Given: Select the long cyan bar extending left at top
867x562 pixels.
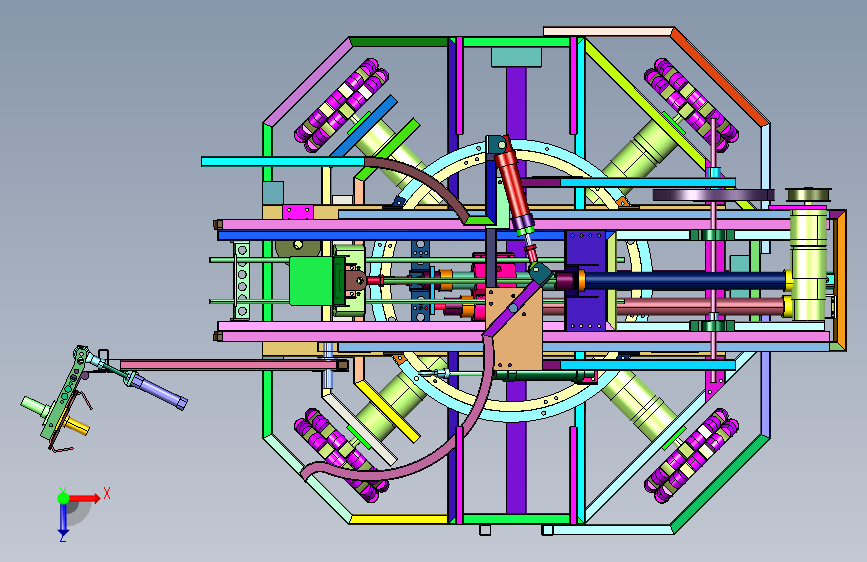Looking at the screenshot, I should (x=283, y=162).
